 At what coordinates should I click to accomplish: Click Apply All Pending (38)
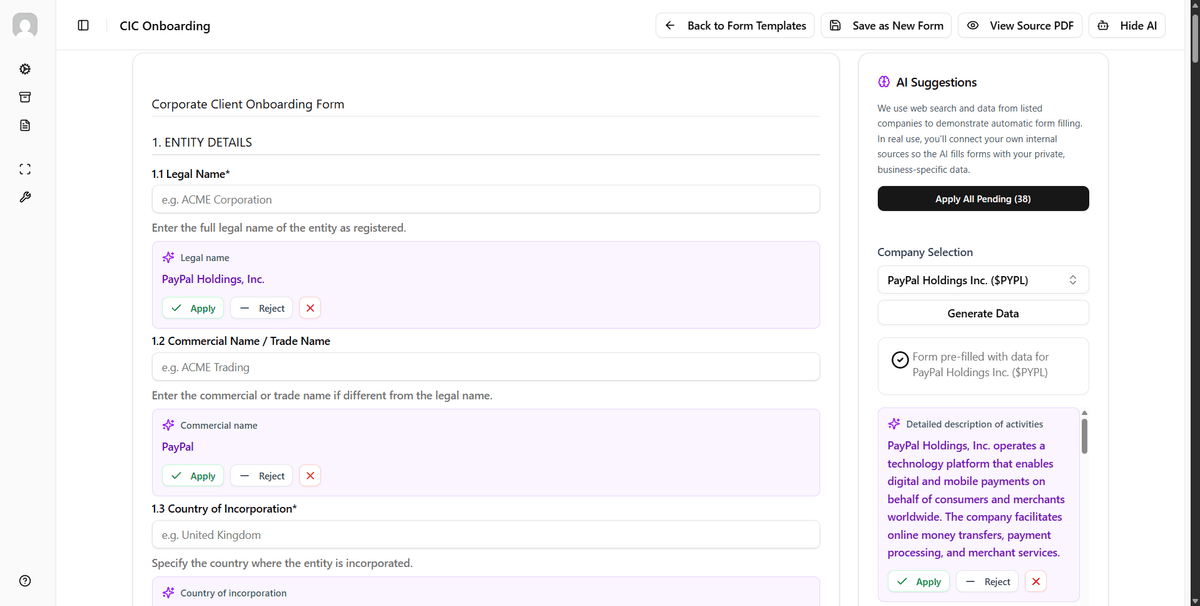[x=983, y=199]
